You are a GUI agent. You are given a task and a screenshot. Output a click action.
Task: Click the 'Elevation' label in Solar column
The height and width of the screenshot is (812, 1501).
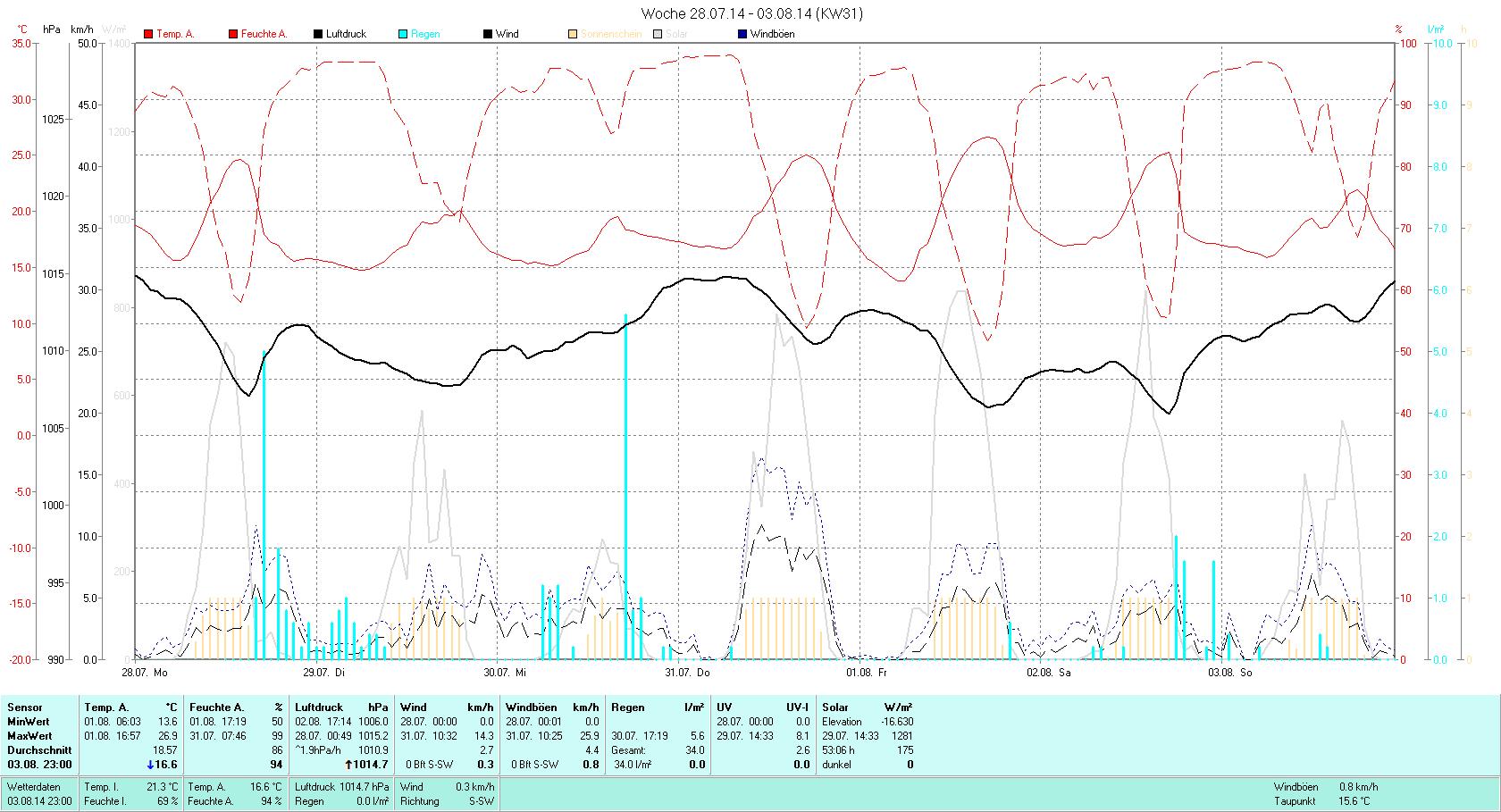pyautogui.click(x=842, y=722)
